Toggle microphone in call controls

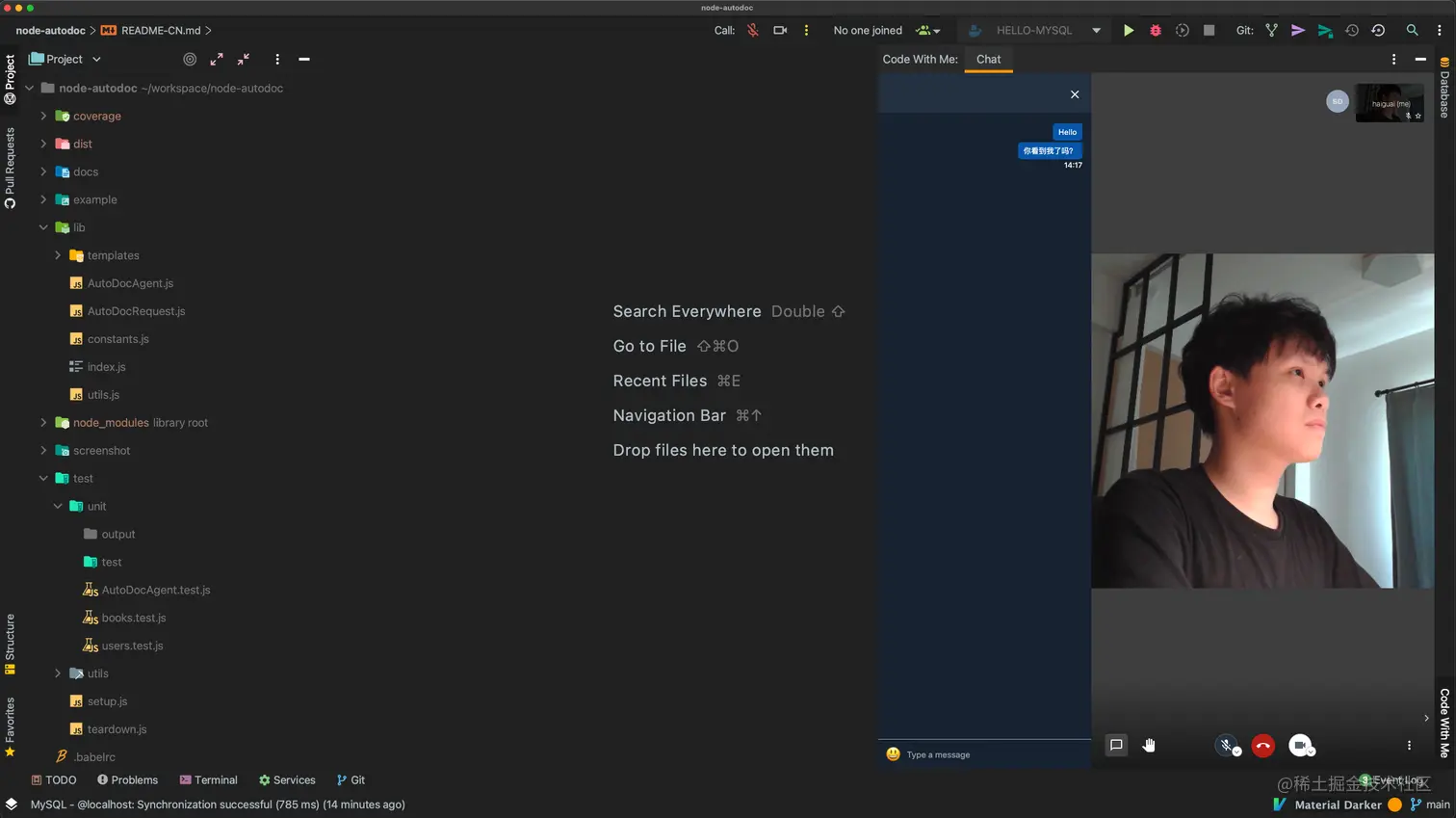[x=1226, y=745]
